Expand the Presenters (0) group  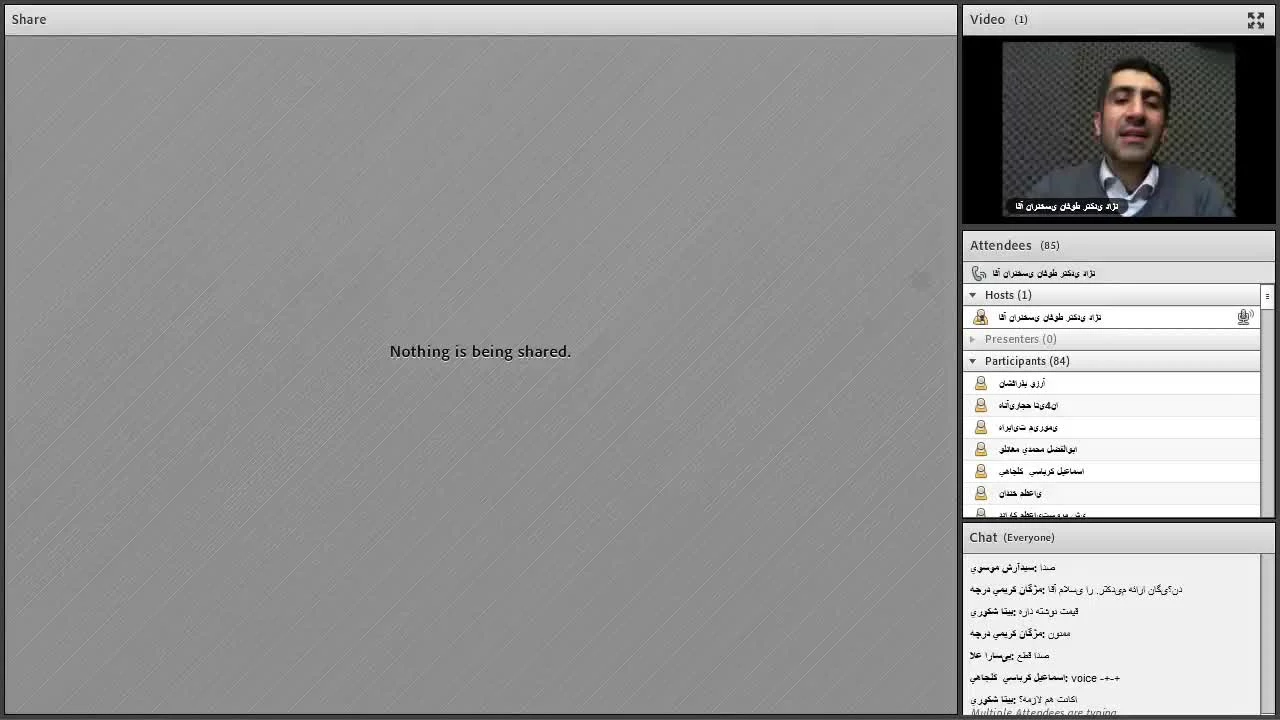pos(972,339)
